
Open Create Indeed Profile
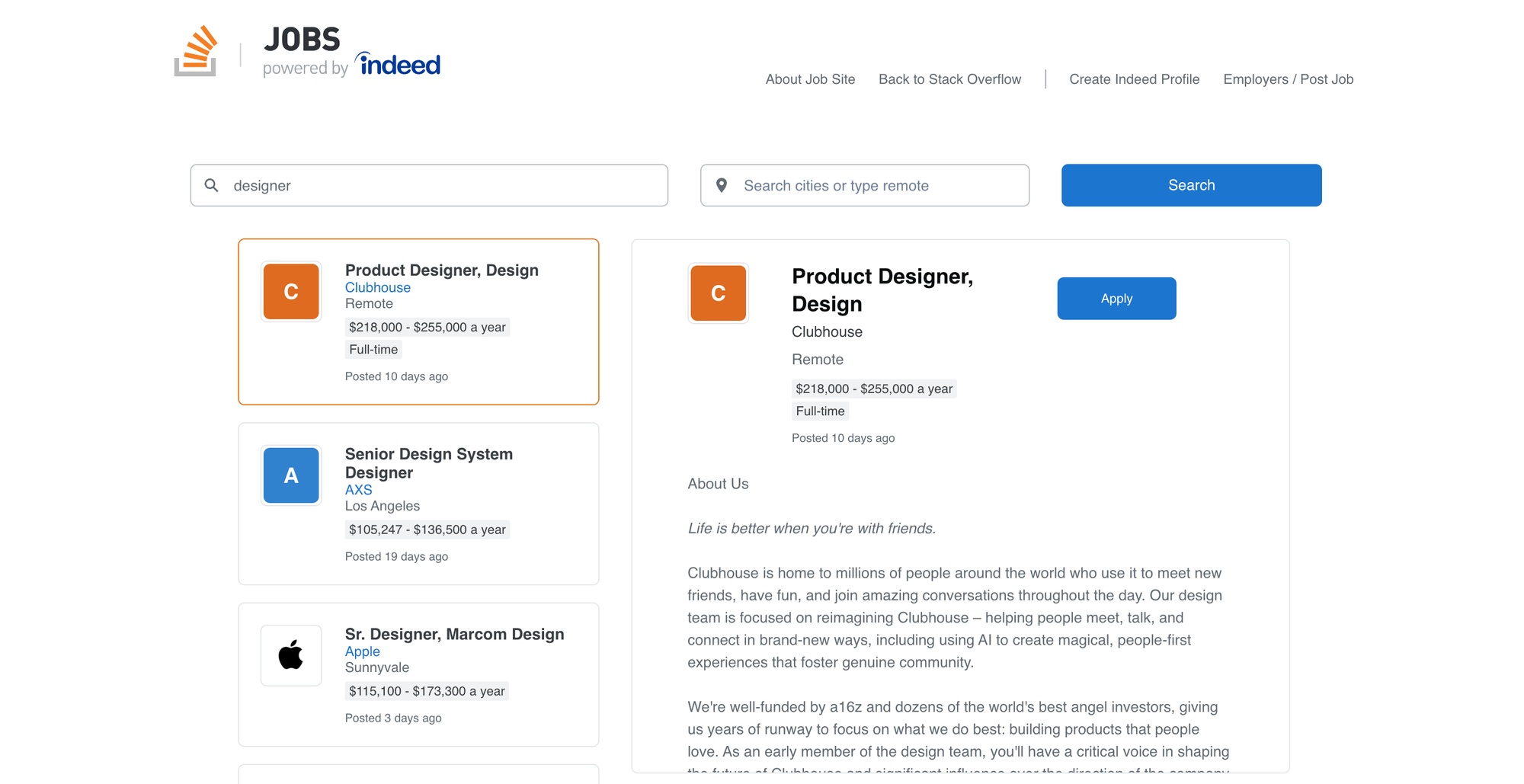1134,79
